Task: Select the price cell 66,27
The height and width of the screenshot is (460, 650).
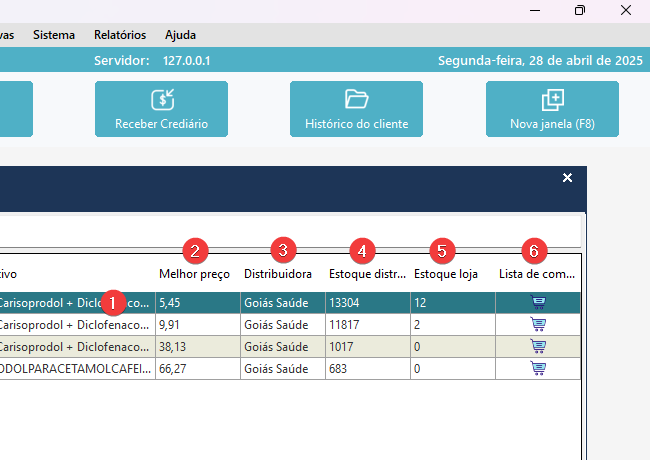Action: (198, 368)
